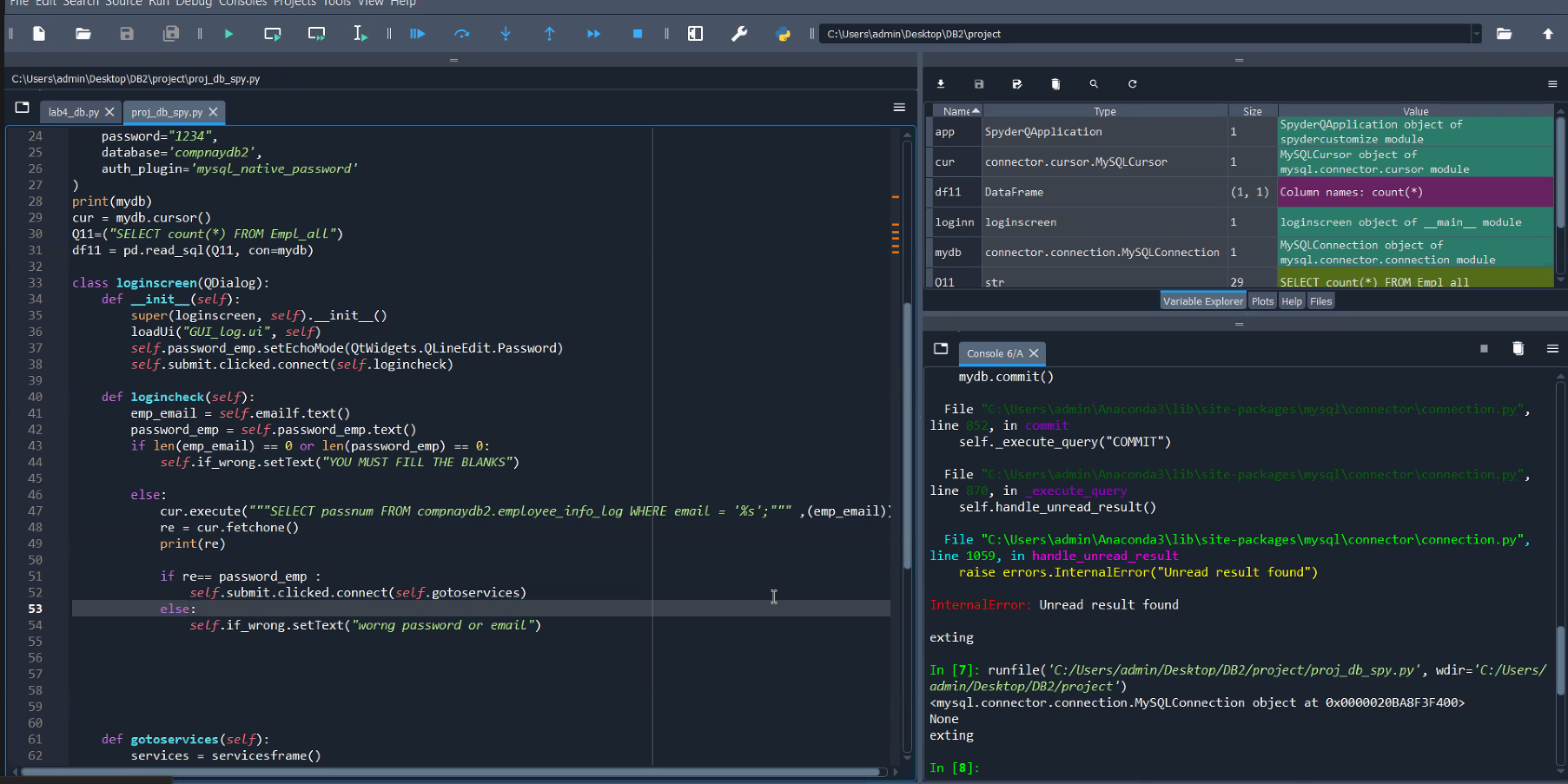The height and width of the screenshot is (784, 1568).
Task: Open the IPython console options menu
Action: [1551, 348]
